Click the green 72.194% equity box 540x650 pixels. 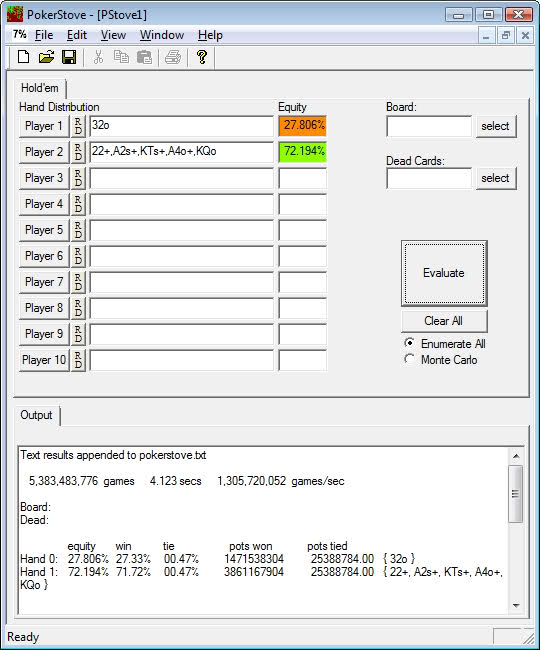tap(303, 152)
